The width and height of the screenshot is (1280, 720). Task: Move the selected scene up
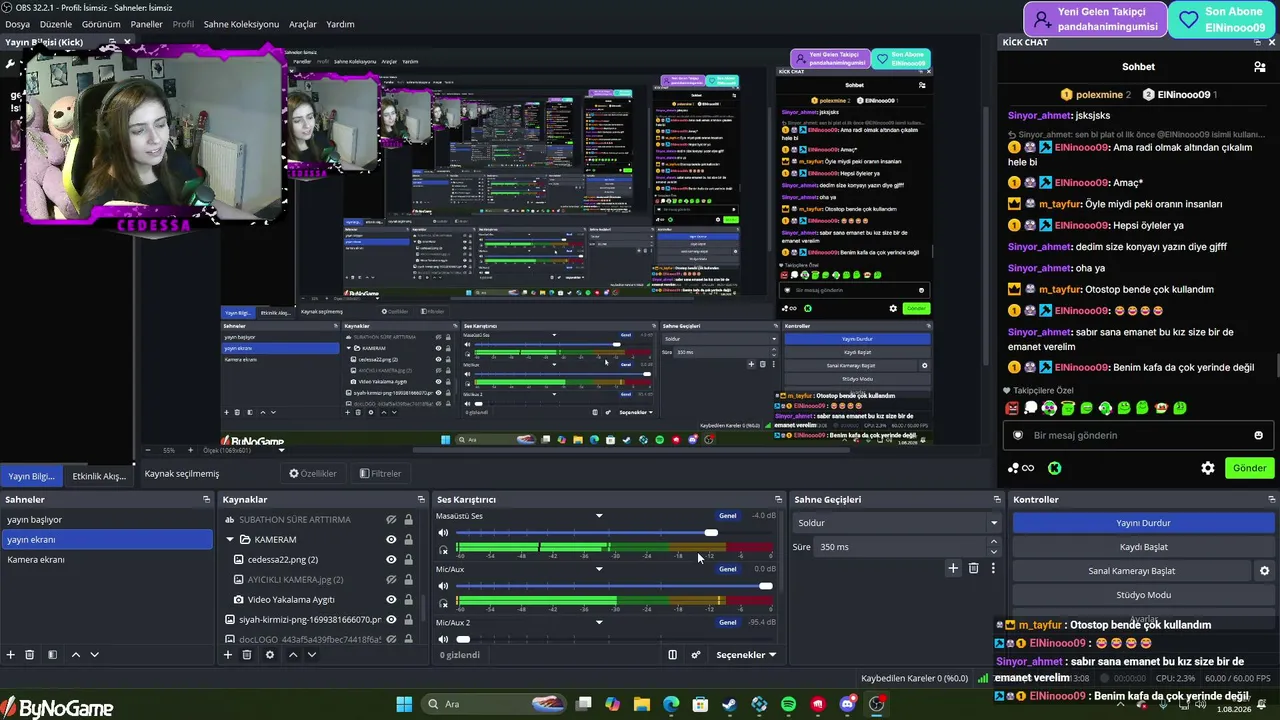pyautogui.click(x=75, y=655)
